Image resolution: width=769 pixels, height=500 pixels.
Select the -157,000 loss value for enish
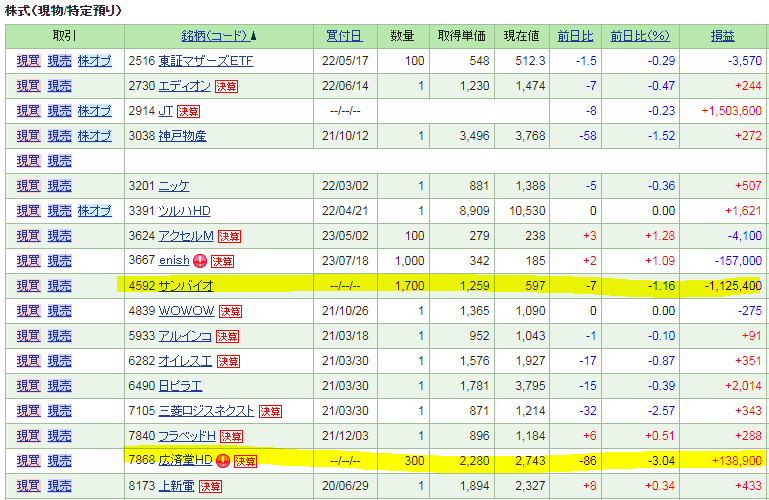click(x=738, y=261)
